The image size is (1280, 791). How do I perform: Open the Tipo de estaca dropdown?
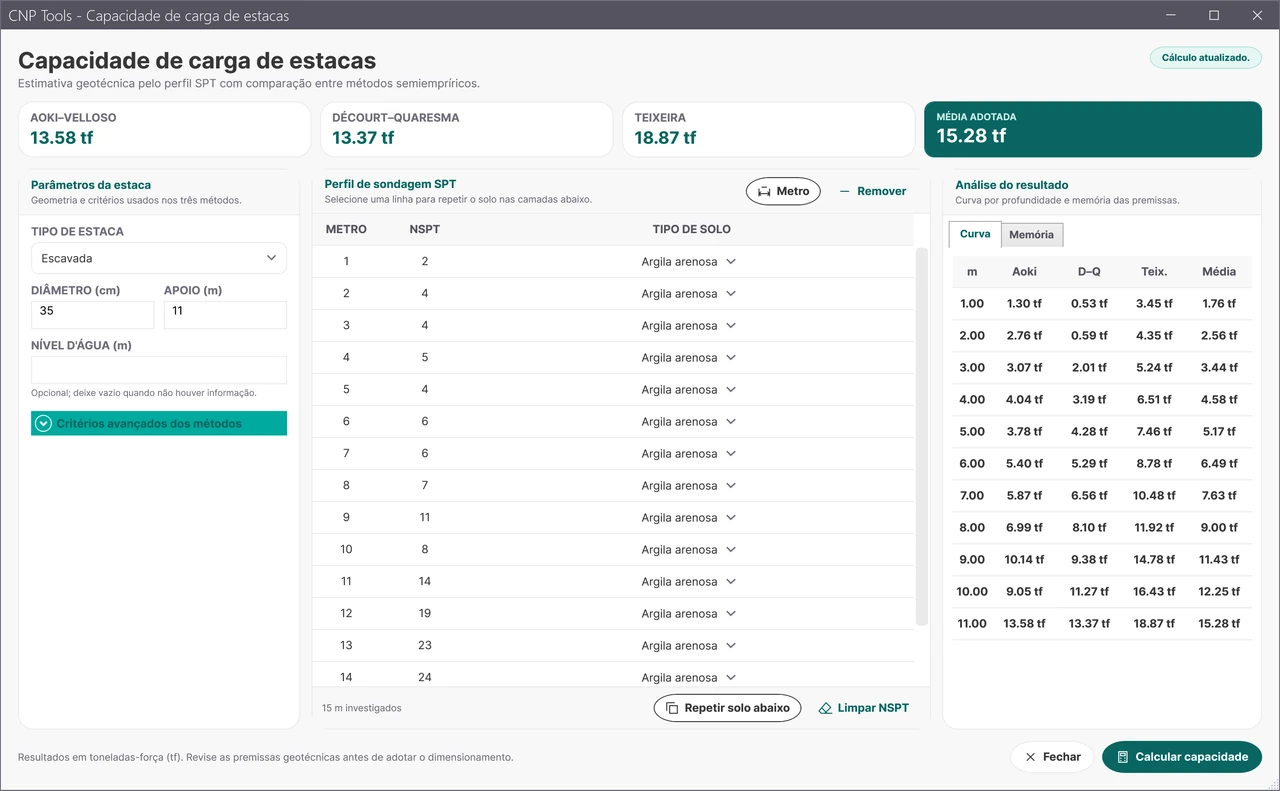point(159,258)
